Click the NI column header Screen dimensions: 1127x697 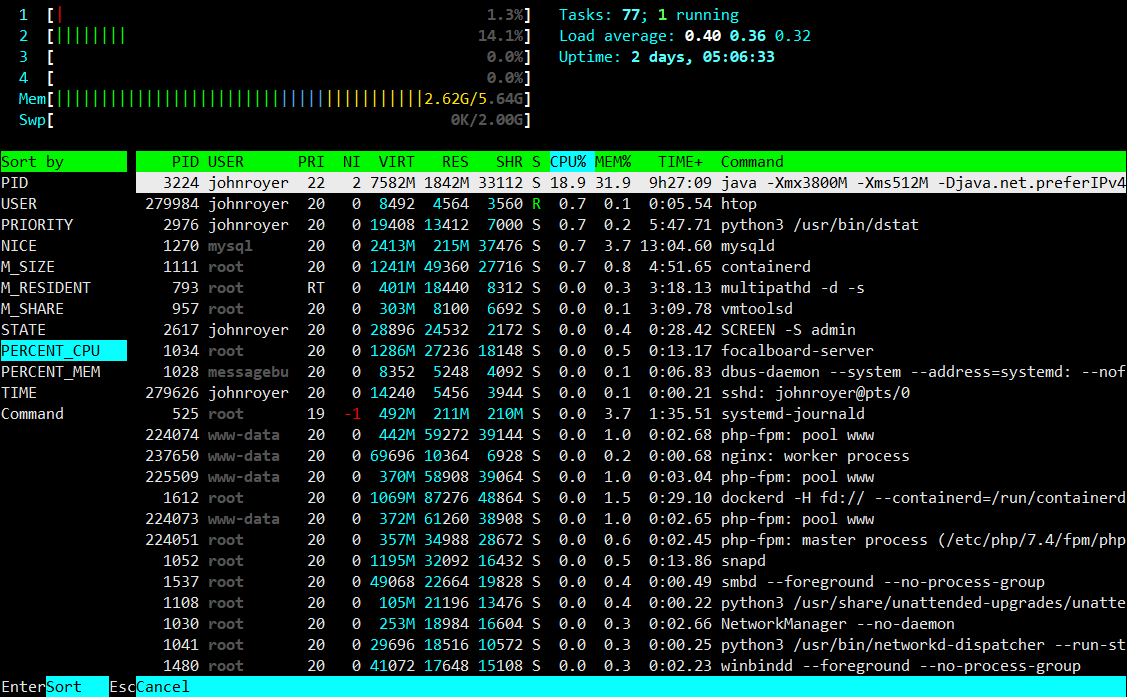(x=351, y=162)
